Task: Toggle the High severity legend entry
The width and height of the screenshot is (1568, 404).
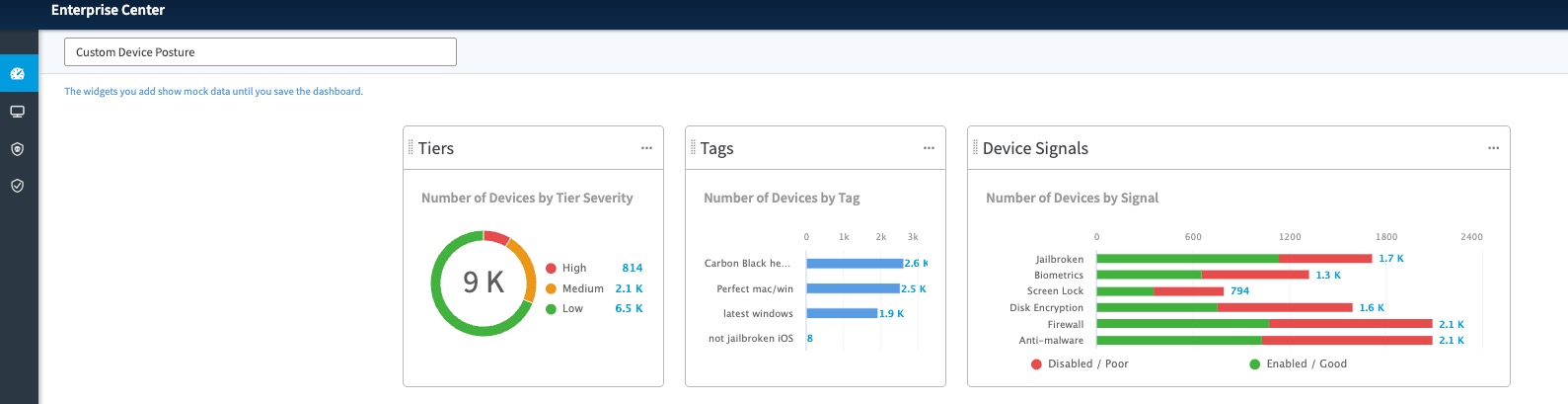Action: 573,268
